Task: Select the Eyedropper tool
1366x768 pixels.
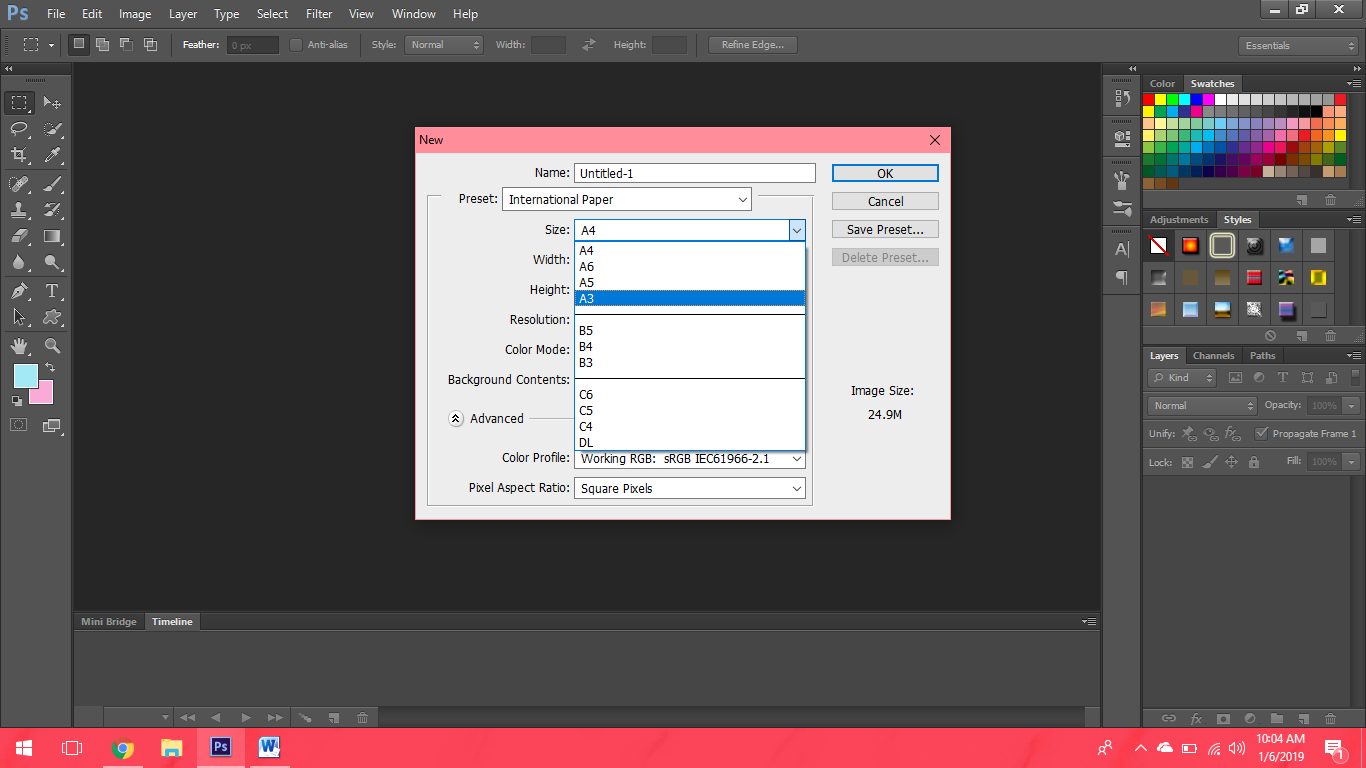Action: [x=52, y=155]
